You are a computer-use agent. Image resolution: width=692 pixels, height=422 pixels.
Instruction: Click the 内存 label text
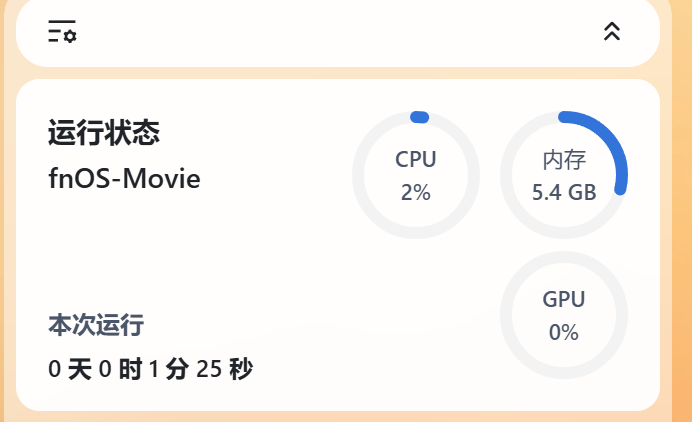(564, 160)
